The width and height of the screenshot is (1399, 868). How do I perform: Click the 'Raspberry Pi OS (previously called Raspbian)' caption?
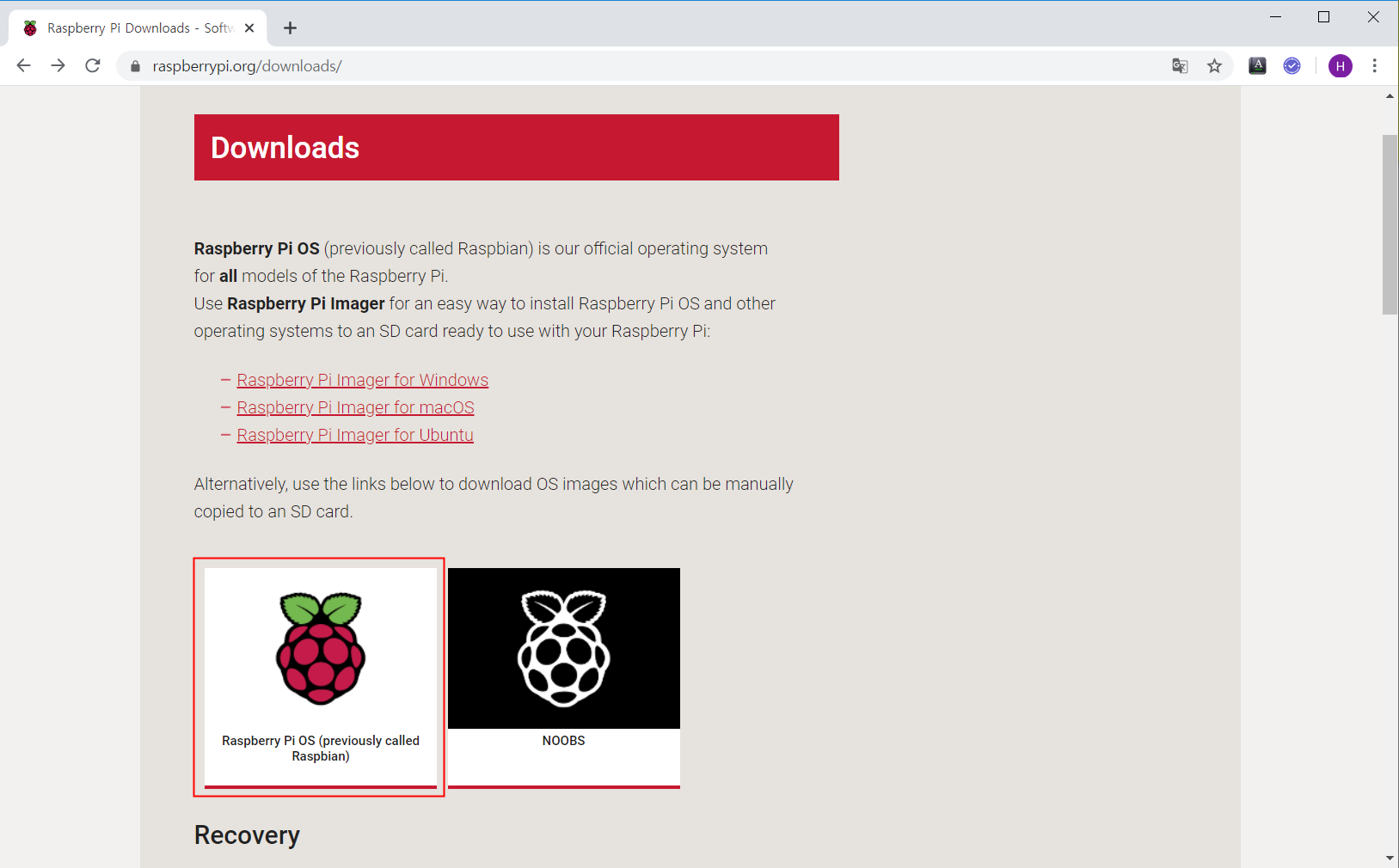click(321, 749)
